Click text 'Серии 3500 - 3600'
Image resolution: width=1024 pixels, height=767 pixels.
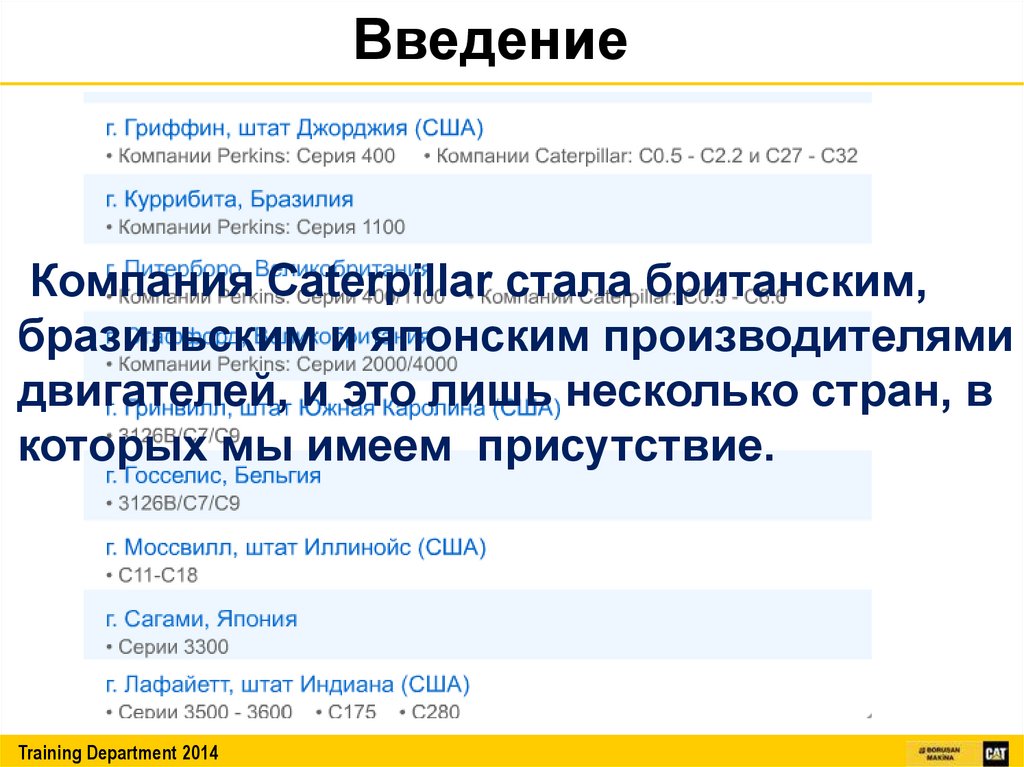coord(205,711)
